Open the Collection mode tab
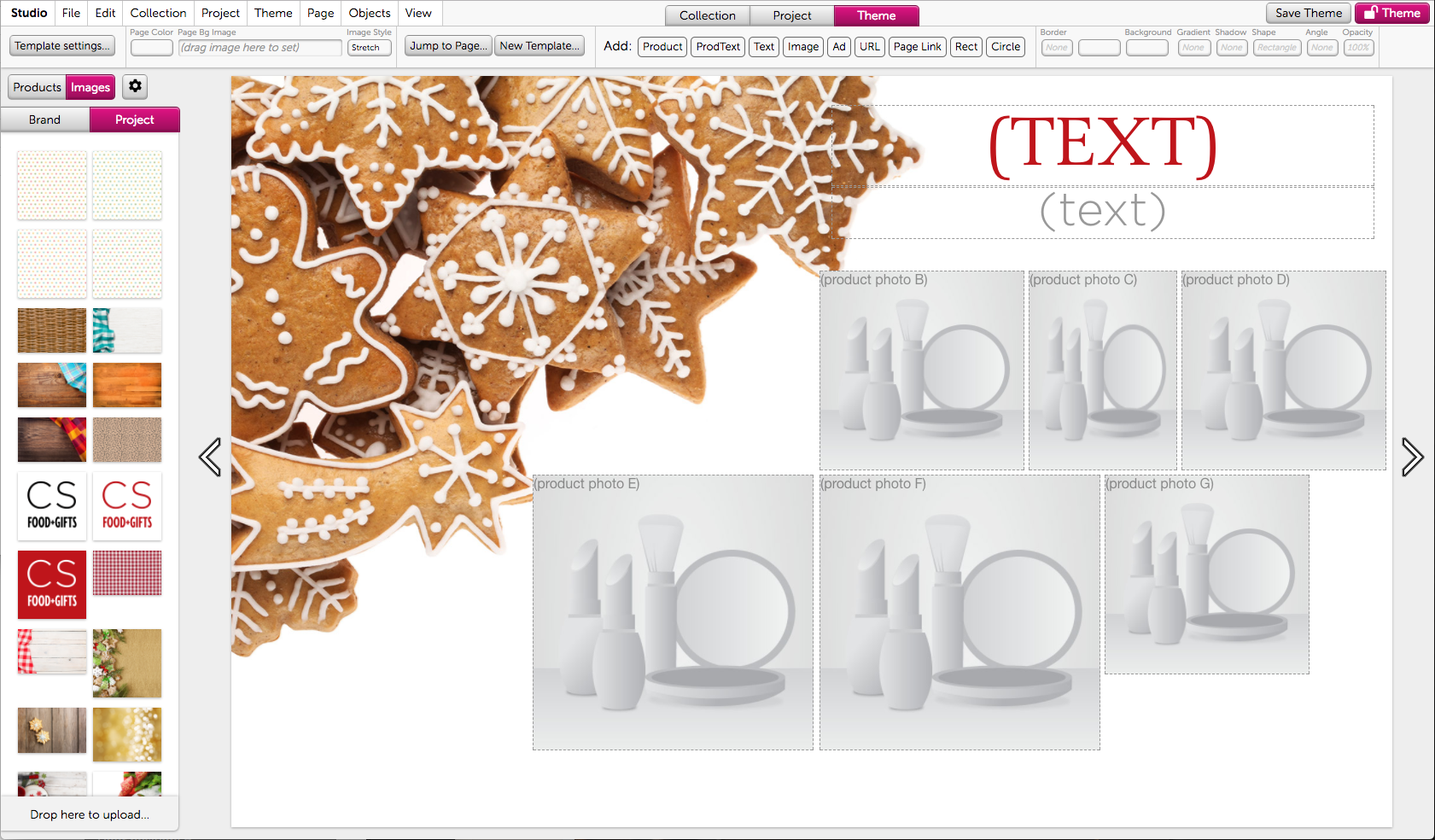Viewport: 1435px width, 840px height. [708, 15]
